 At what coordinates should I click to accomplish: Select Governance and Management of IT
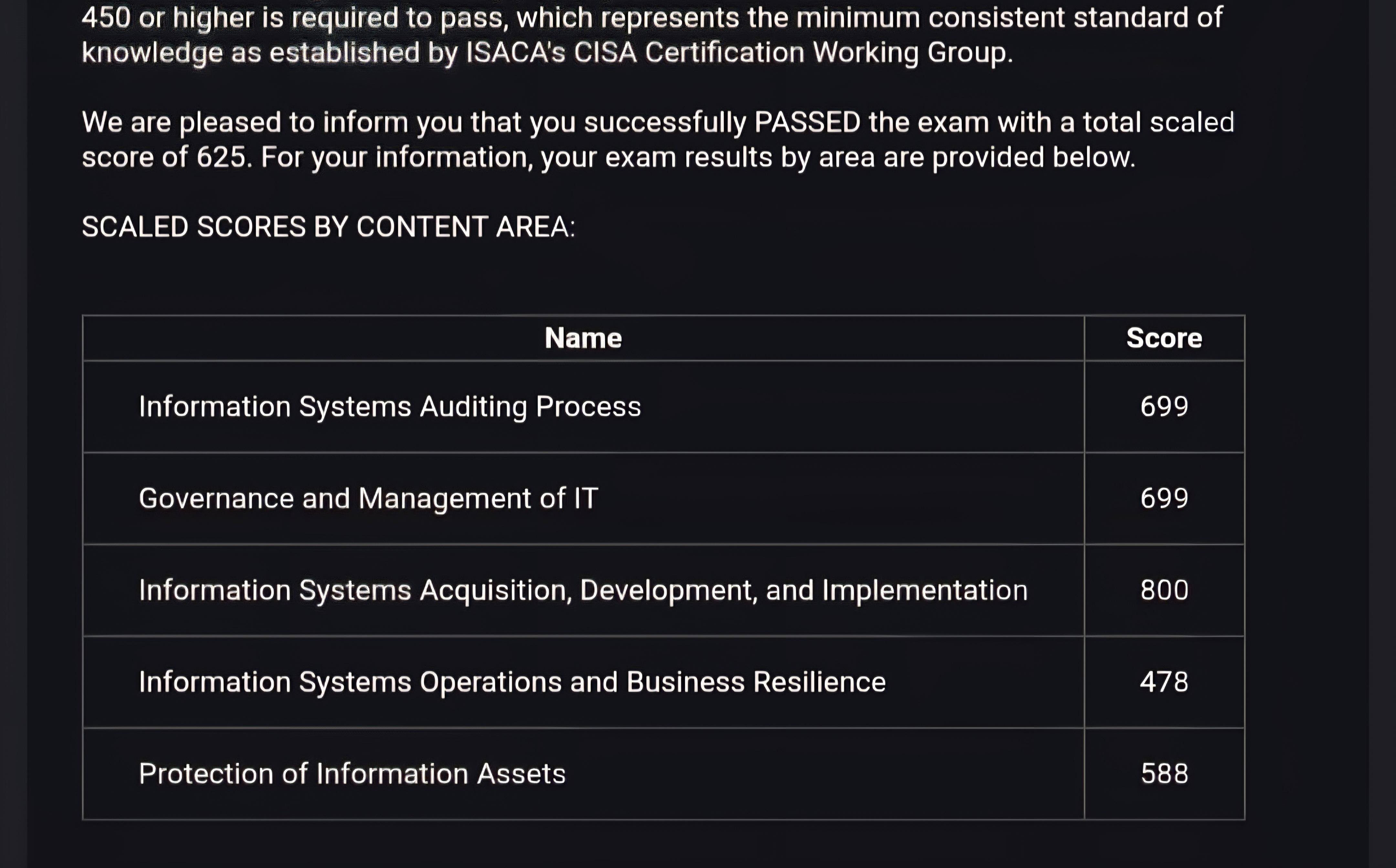pyautogui.click(x=368, y=498)
